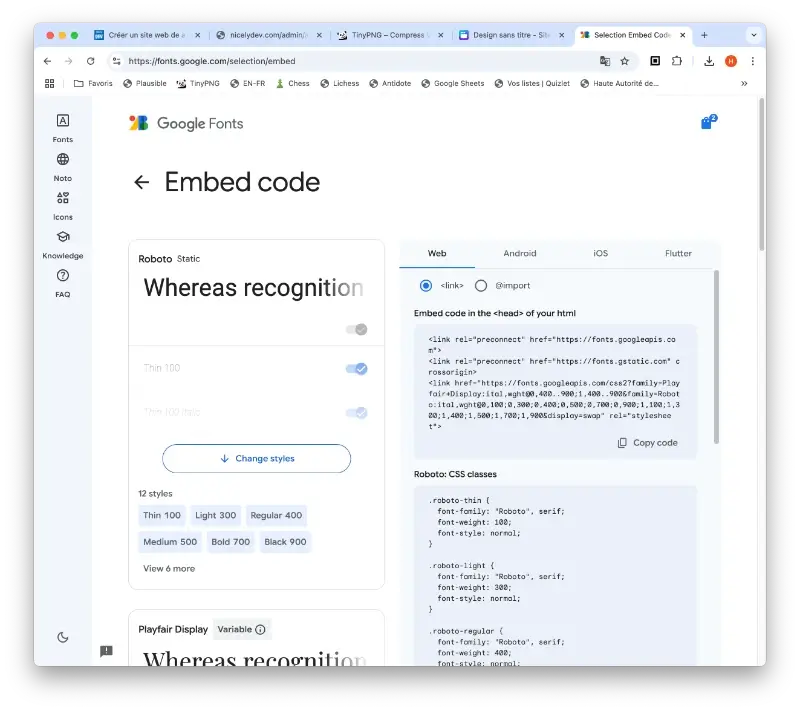Open browser downloads

point(709,61)
